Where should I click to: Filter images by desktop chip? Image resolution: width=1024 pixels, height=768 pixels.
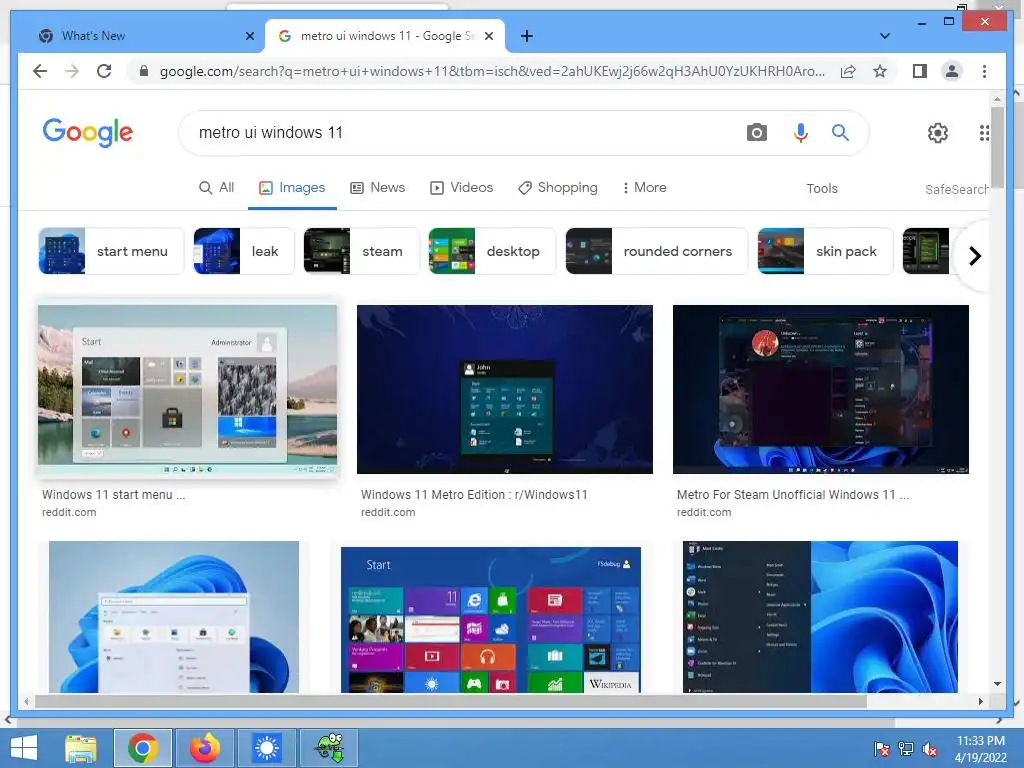coord(492,251)
